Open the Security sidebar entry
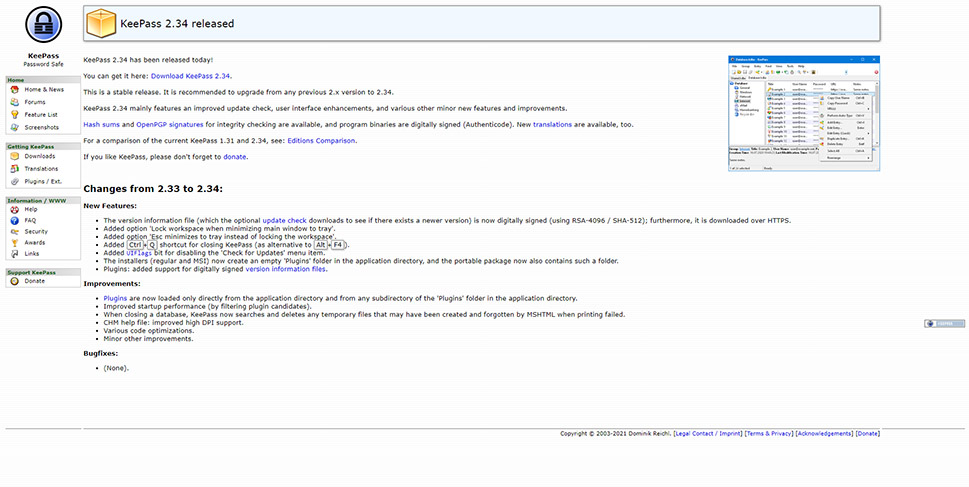The height and width of the screenshot is (487, 969). (36, 232)
